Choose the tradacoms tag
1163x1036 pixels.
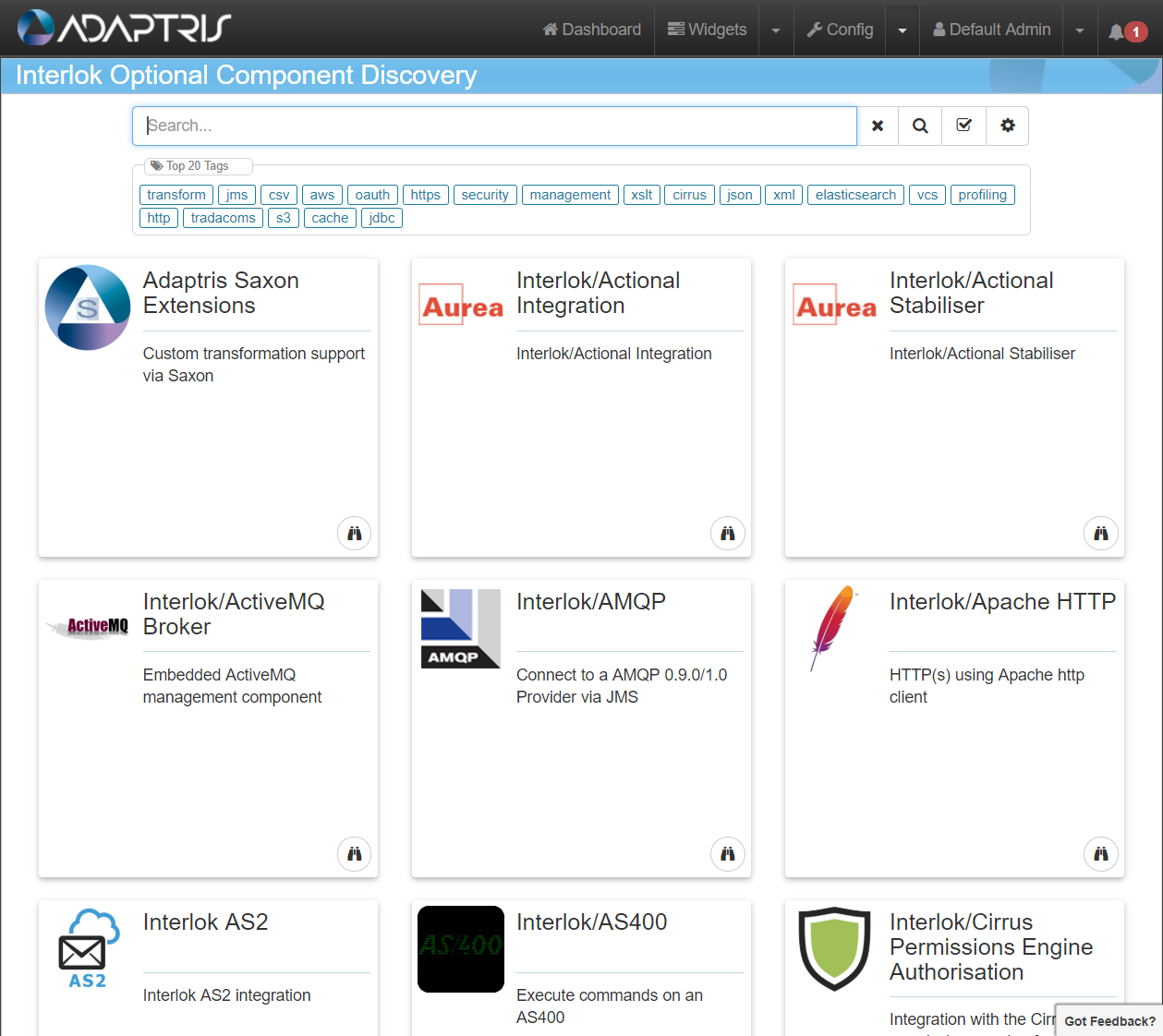click(x=224, y=218)
